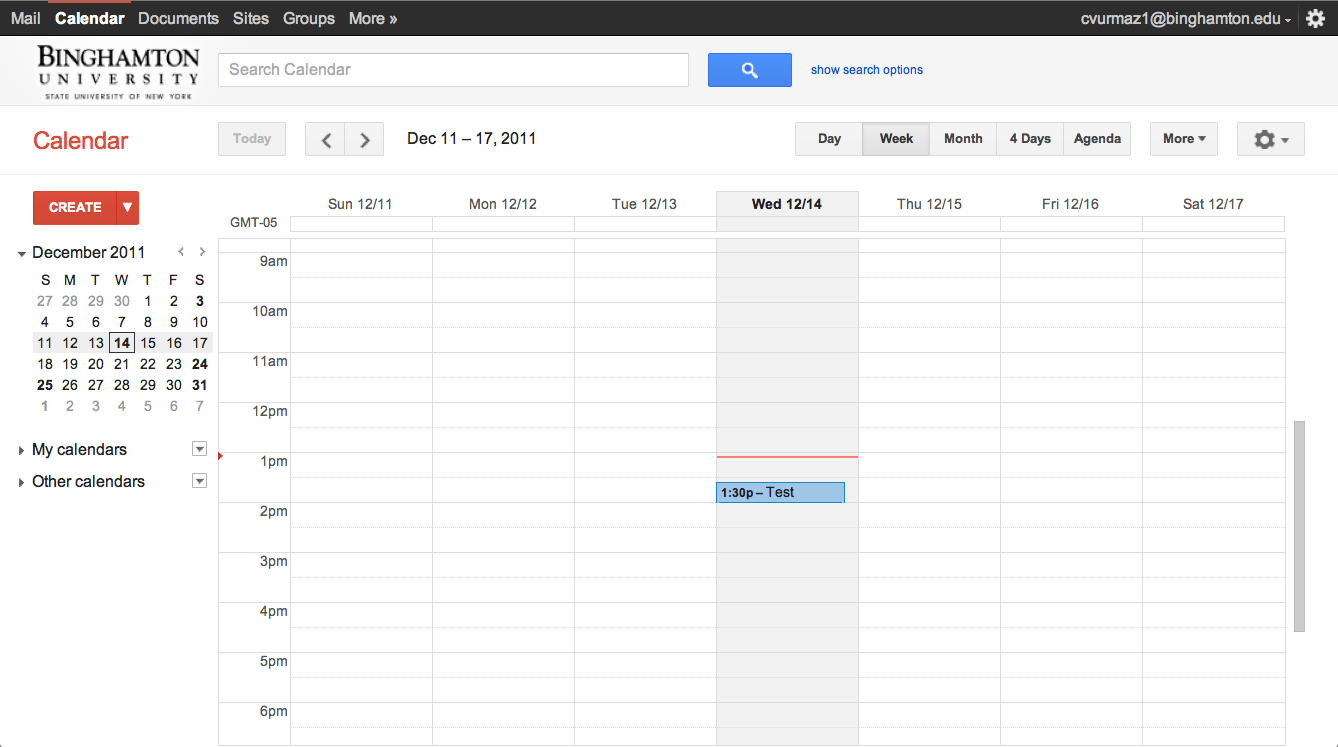The width and height of the screenshot is (1338, 747).
Task: Open the Create button dropdown arrow
Action: pos(127,207)
